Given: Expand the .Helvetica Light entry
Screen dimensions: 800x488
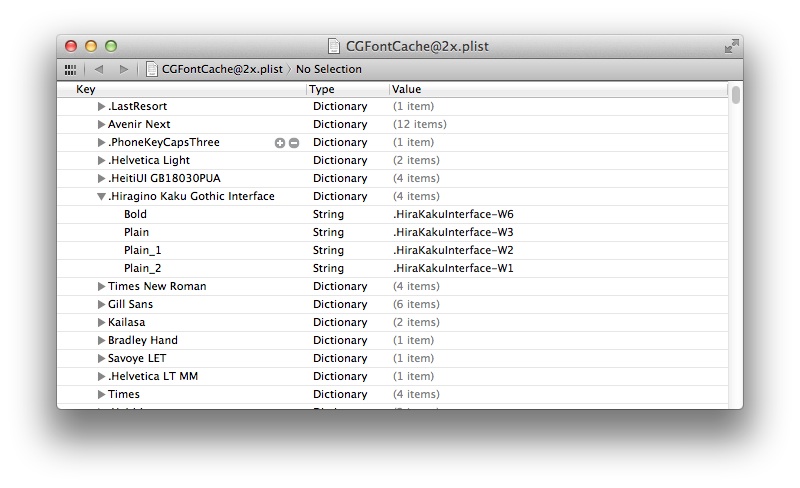Looking at the screenshot, I should pos(101,160).
